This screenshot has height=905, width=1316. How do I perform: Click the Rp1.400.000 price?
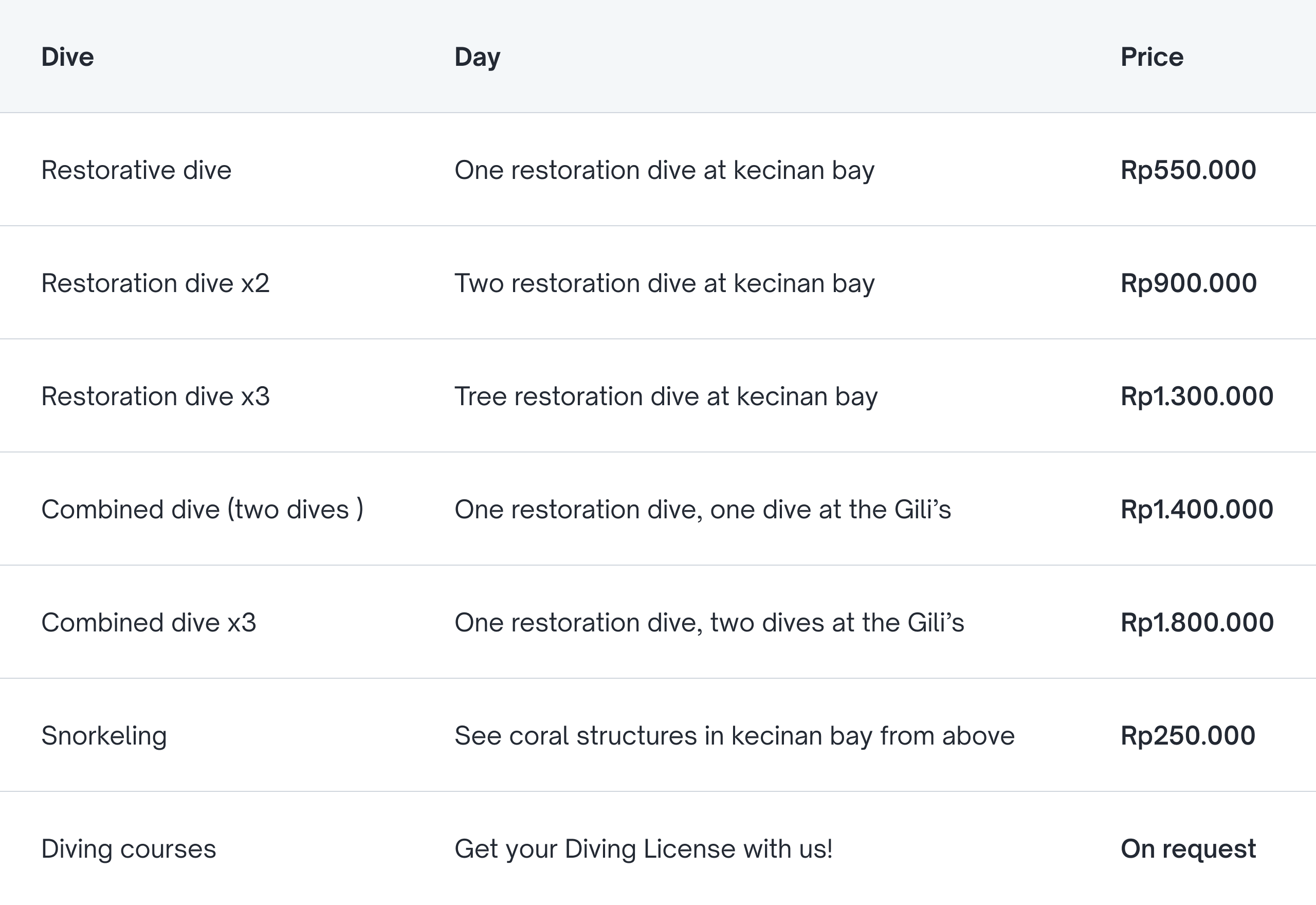pos(1196,509)
